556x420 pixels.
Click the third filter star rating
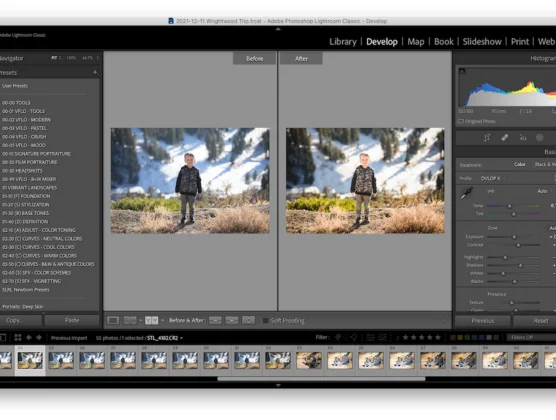tap(422, 337)
